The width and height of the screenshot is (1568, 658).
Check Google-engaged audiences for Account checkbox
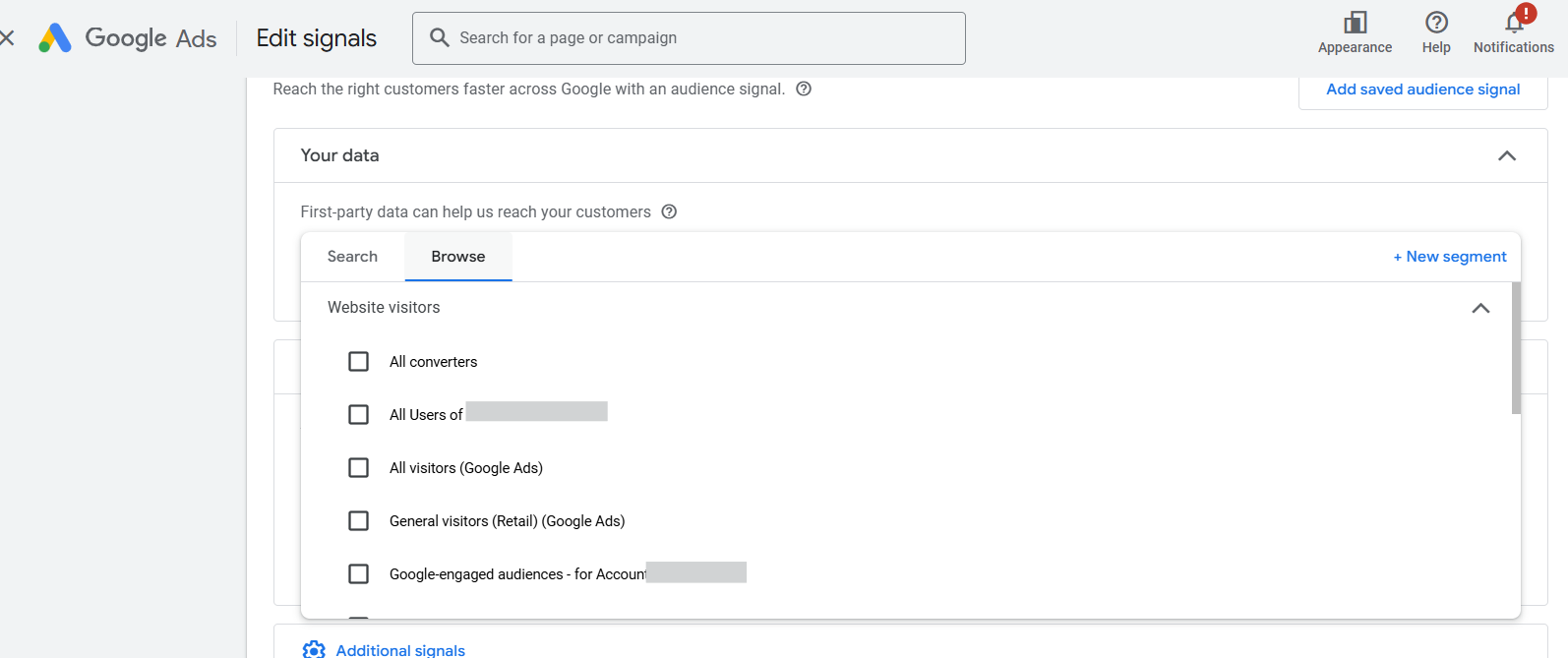click(359, 574)
